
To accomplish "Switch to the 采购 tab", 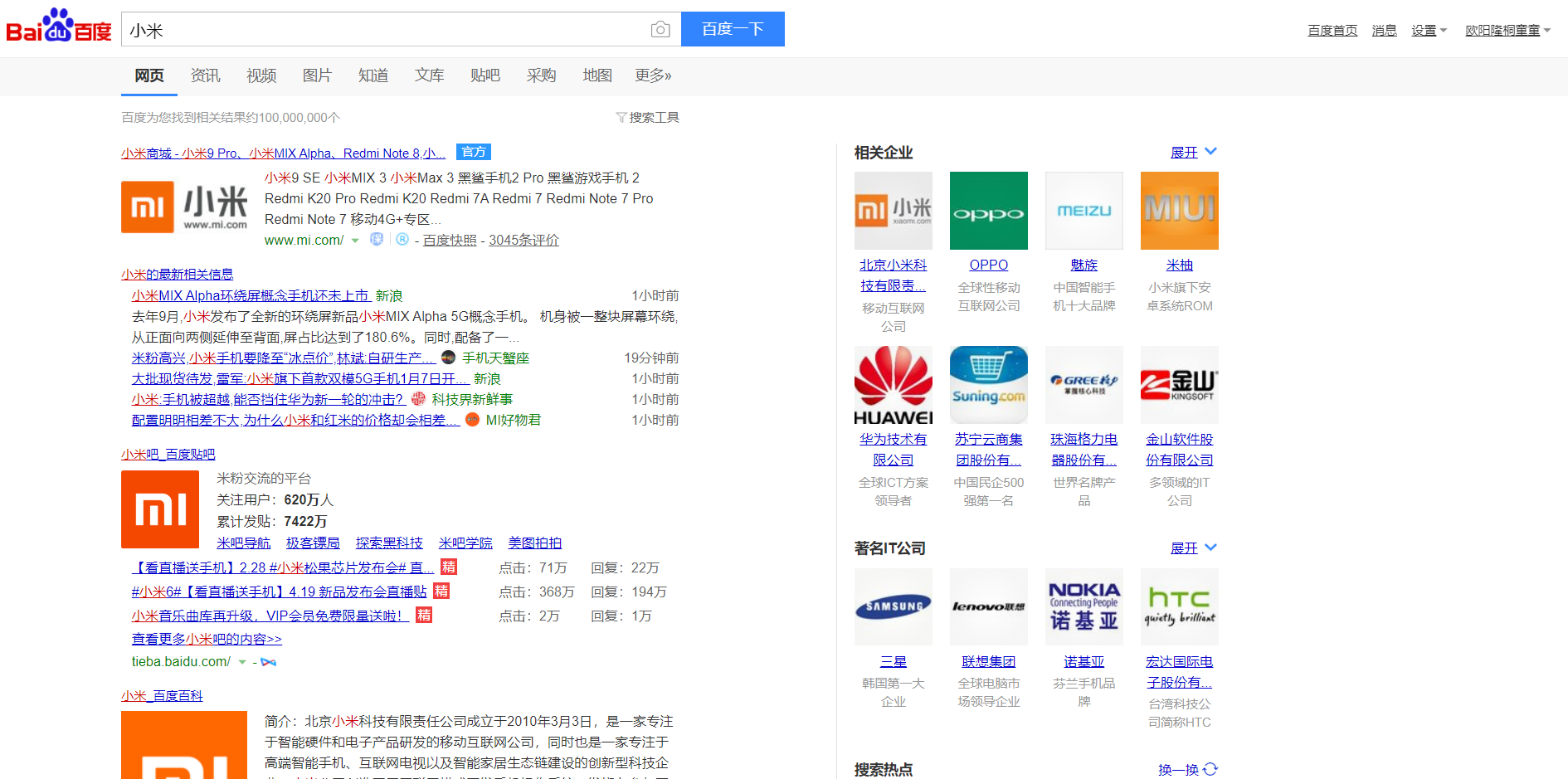I will point(541,75).
